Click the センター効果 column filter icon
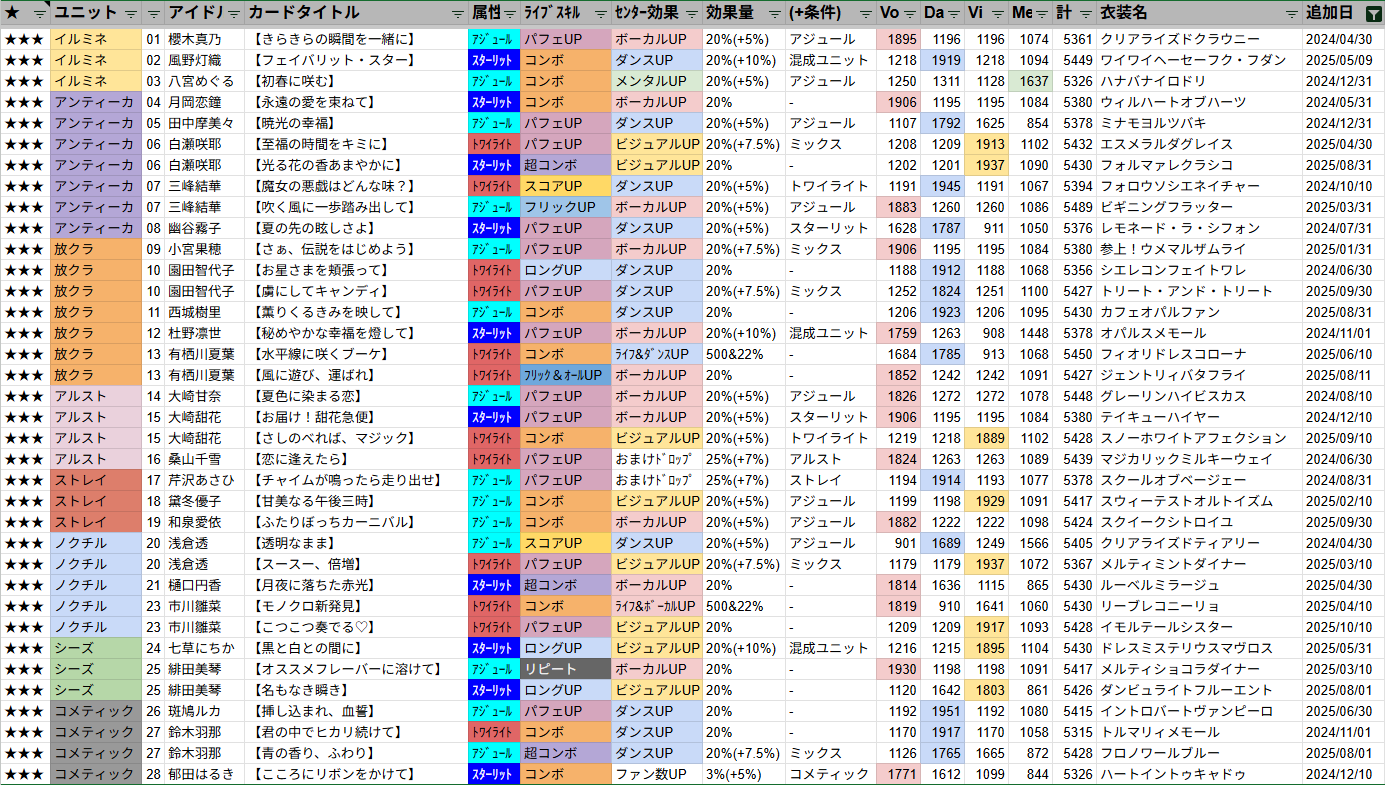 point(692,14)
